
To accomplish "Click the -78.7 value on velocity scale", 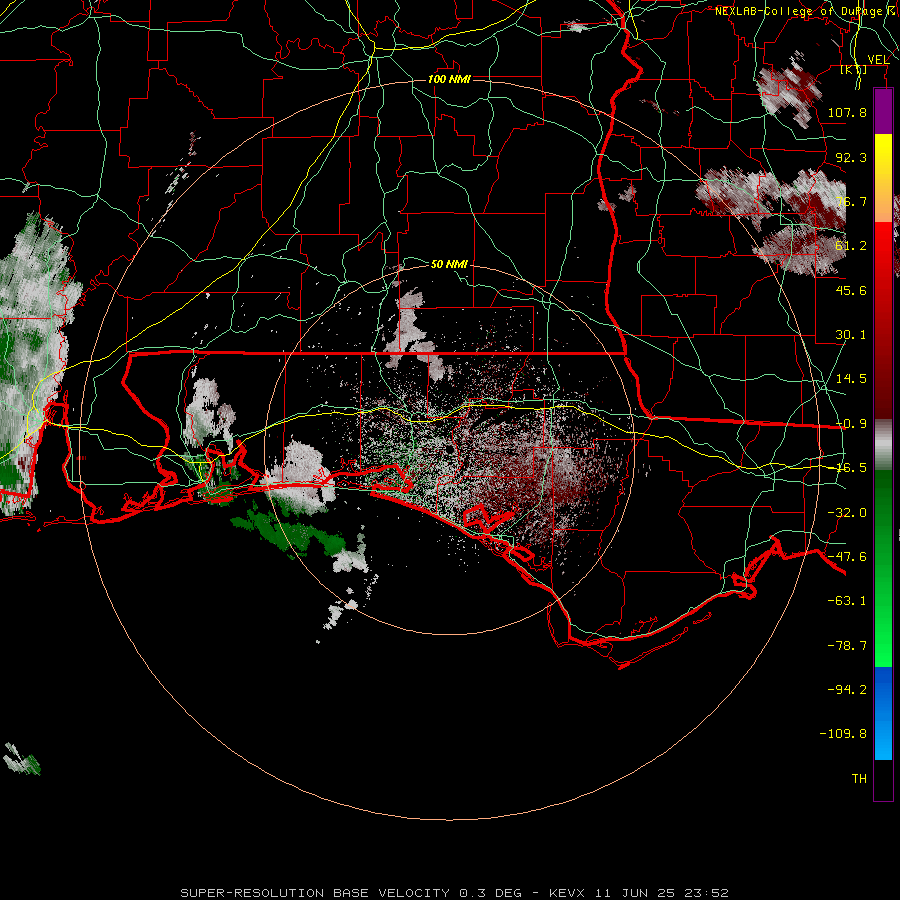I will click(847, 646).
